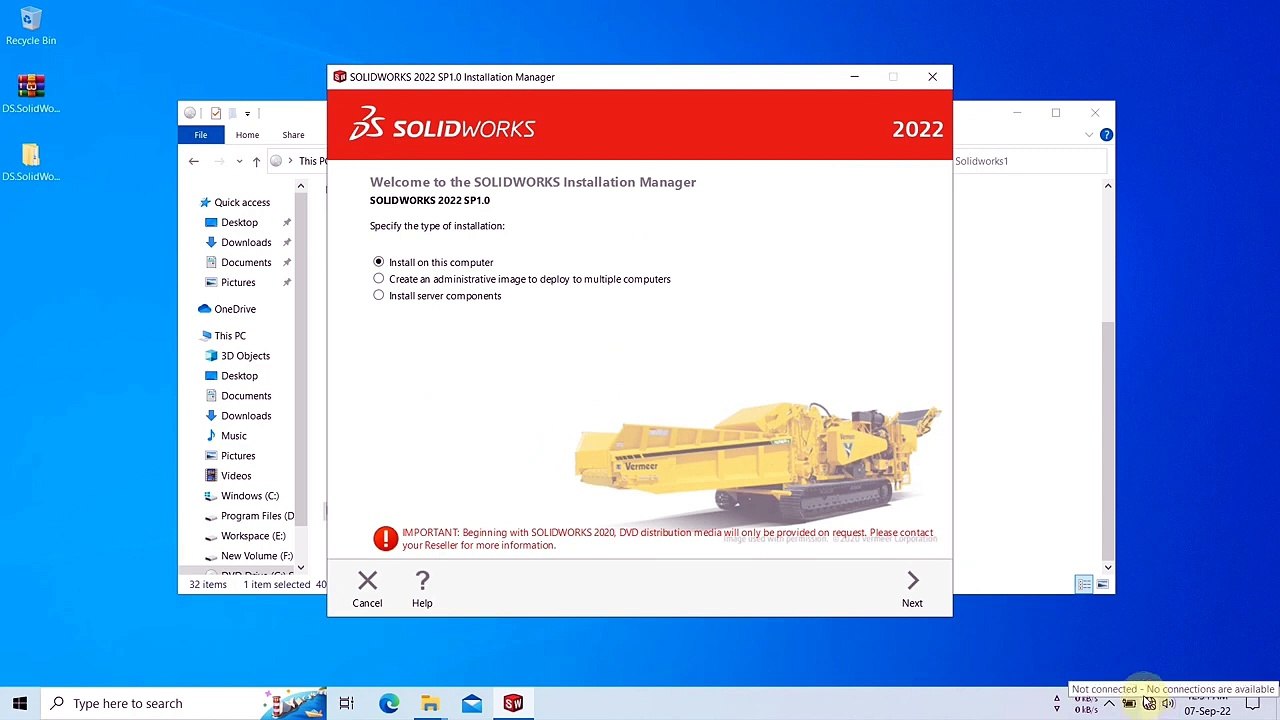The height and width of the screenshot is (720, 1280).
Task: Switch to SOLIDWORKS installer taskbar icon
Action: coord(513,703)
